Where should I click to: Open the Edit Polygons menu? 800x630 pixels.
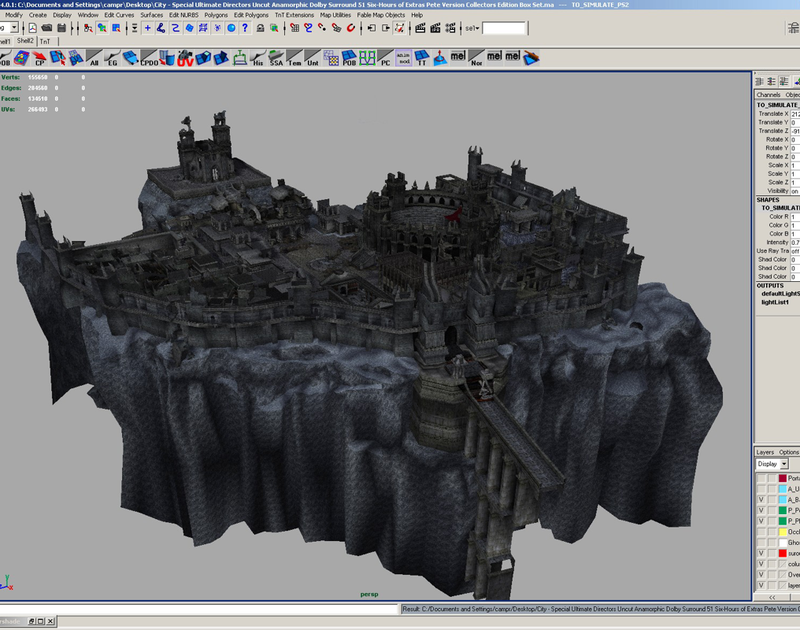[252, 16]
